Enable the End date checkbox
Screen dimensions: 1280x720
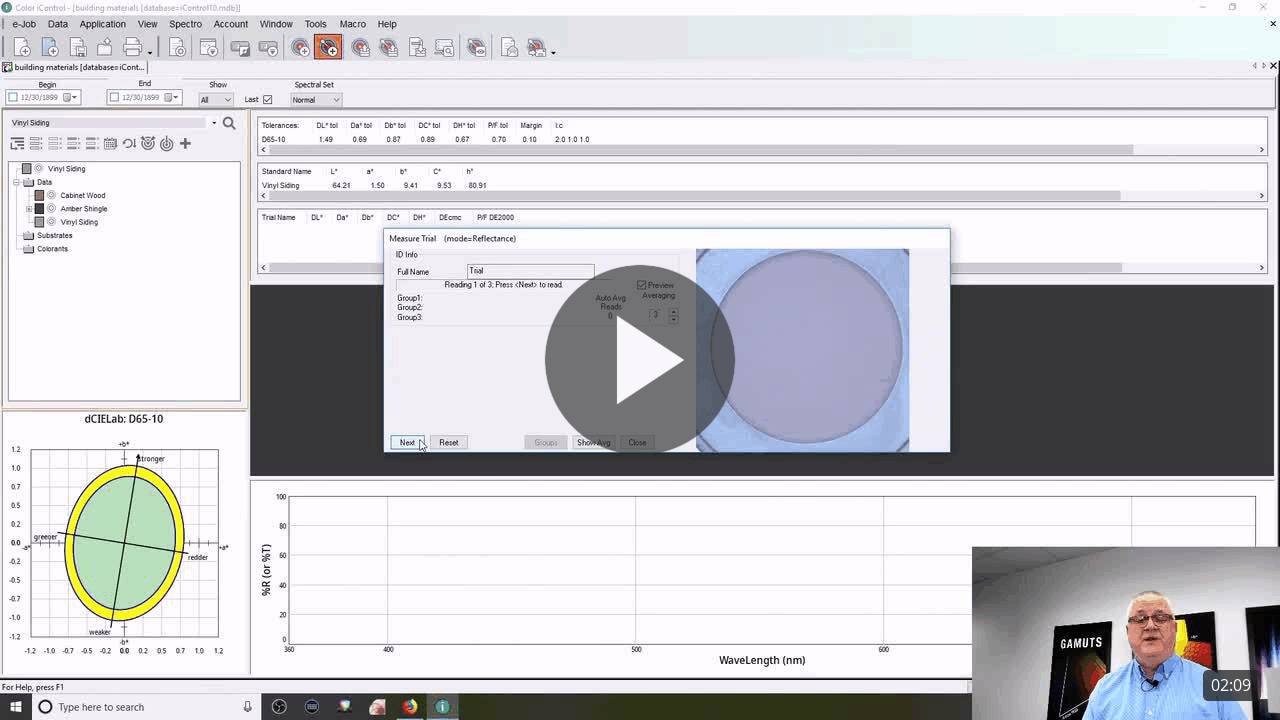point(115,97)
